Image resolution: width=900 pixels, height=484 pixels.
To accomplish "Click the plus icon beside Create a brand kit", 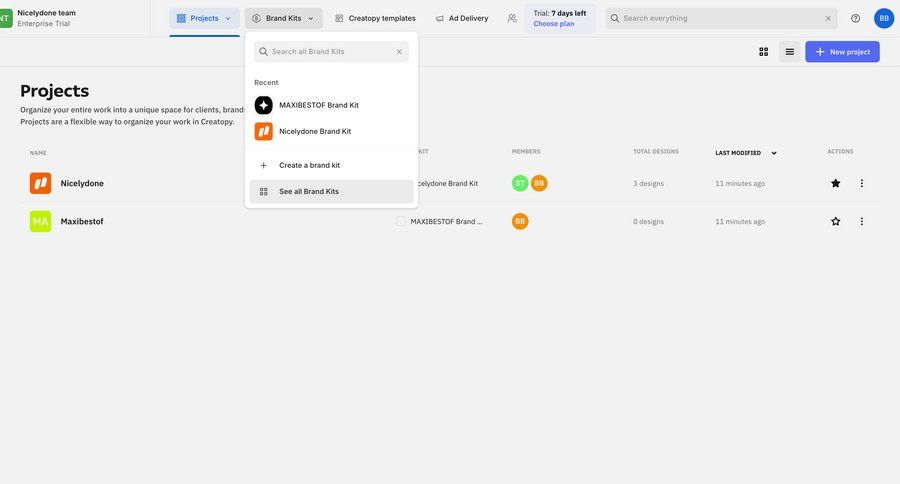I will tap(263, 165).
